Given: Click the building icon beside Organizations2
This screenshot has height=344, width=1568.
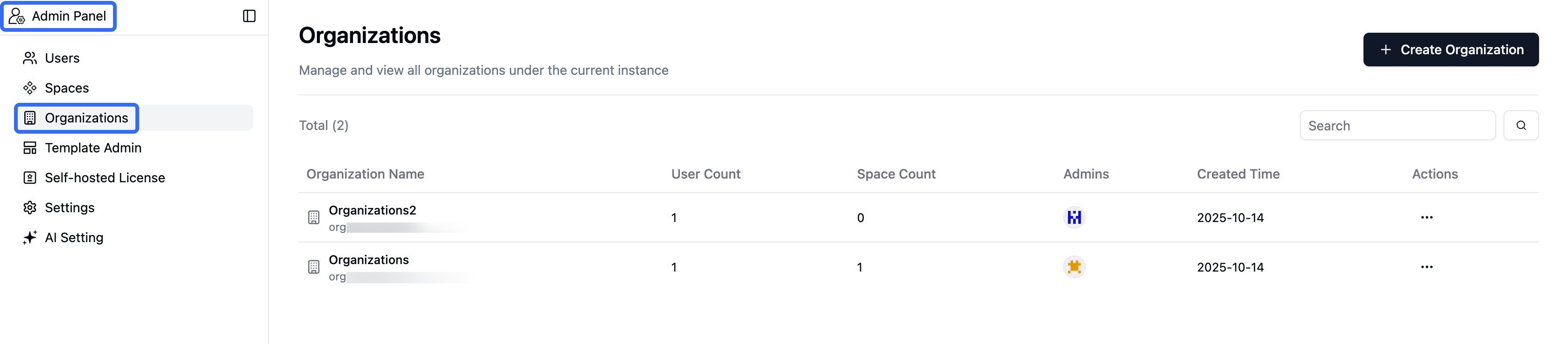Looking at the screenshot, I should [313, 217].
